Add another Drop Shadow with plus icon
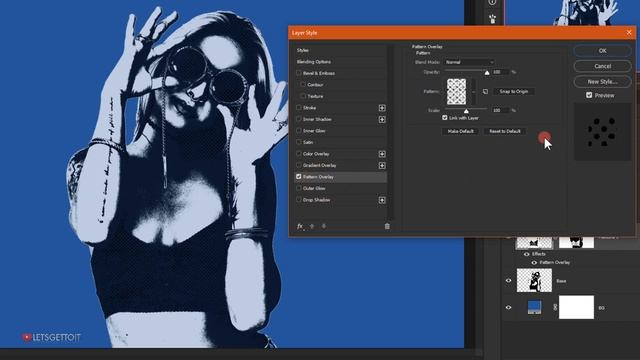 (382, 200)
